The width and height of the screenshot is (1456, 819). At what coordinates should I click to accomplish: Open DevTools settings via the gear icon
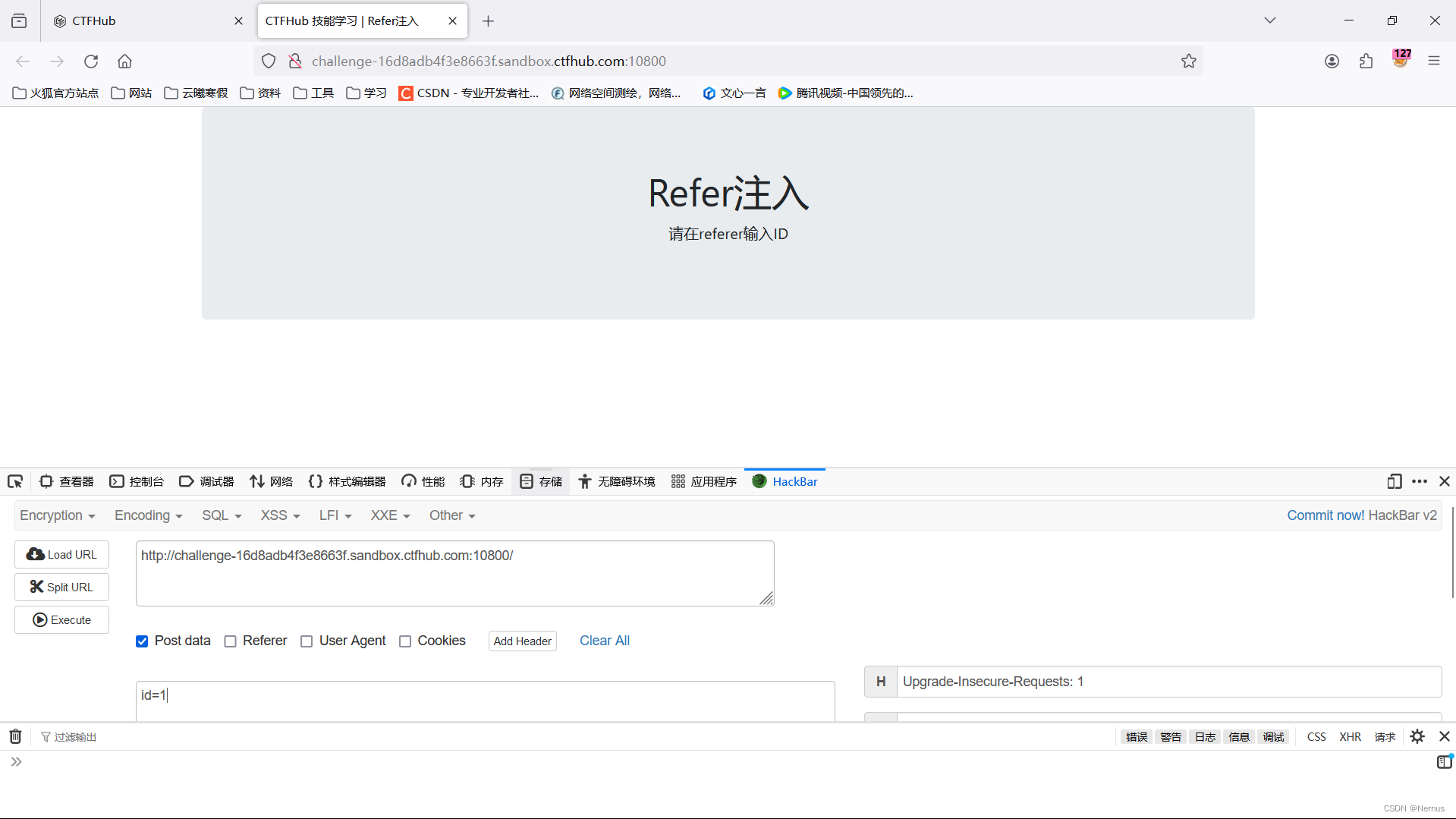coord(1417,736)
